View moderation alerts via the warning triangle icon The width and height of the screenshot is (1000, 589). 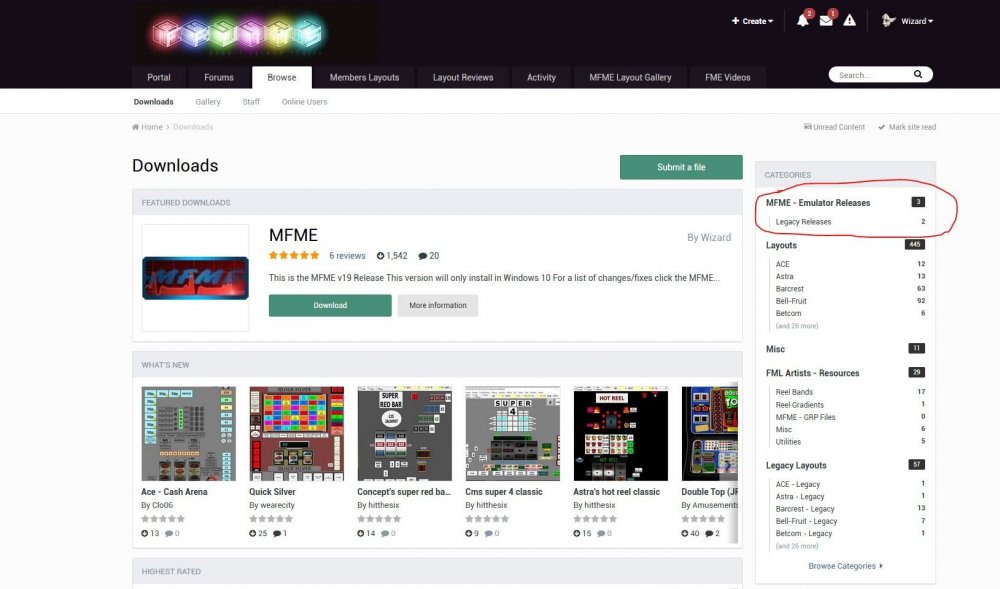[x=849, y=20]
